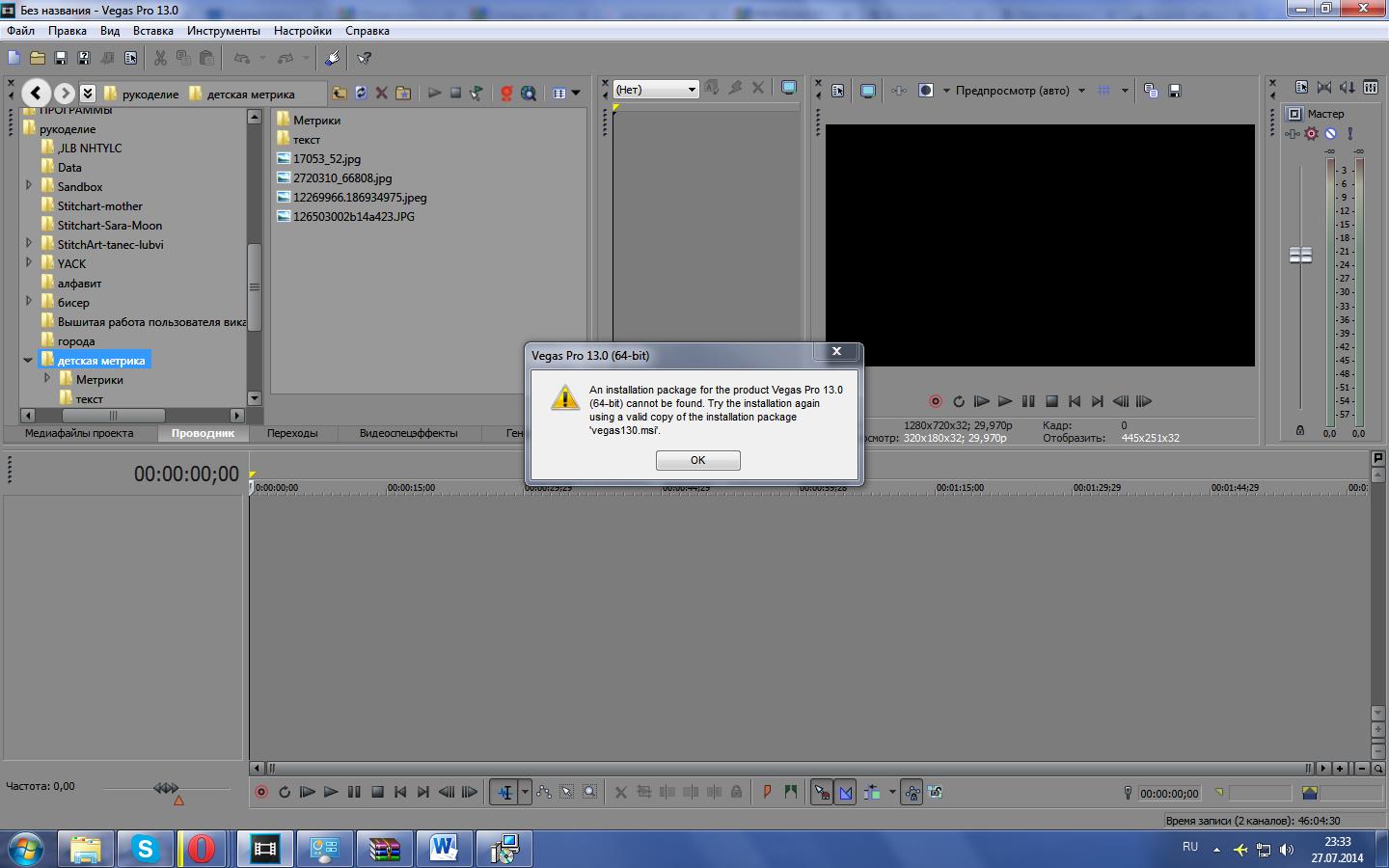The image size is (1389, 868).
Task: Switch to the Переходы tab
Action: click(292, 433)
